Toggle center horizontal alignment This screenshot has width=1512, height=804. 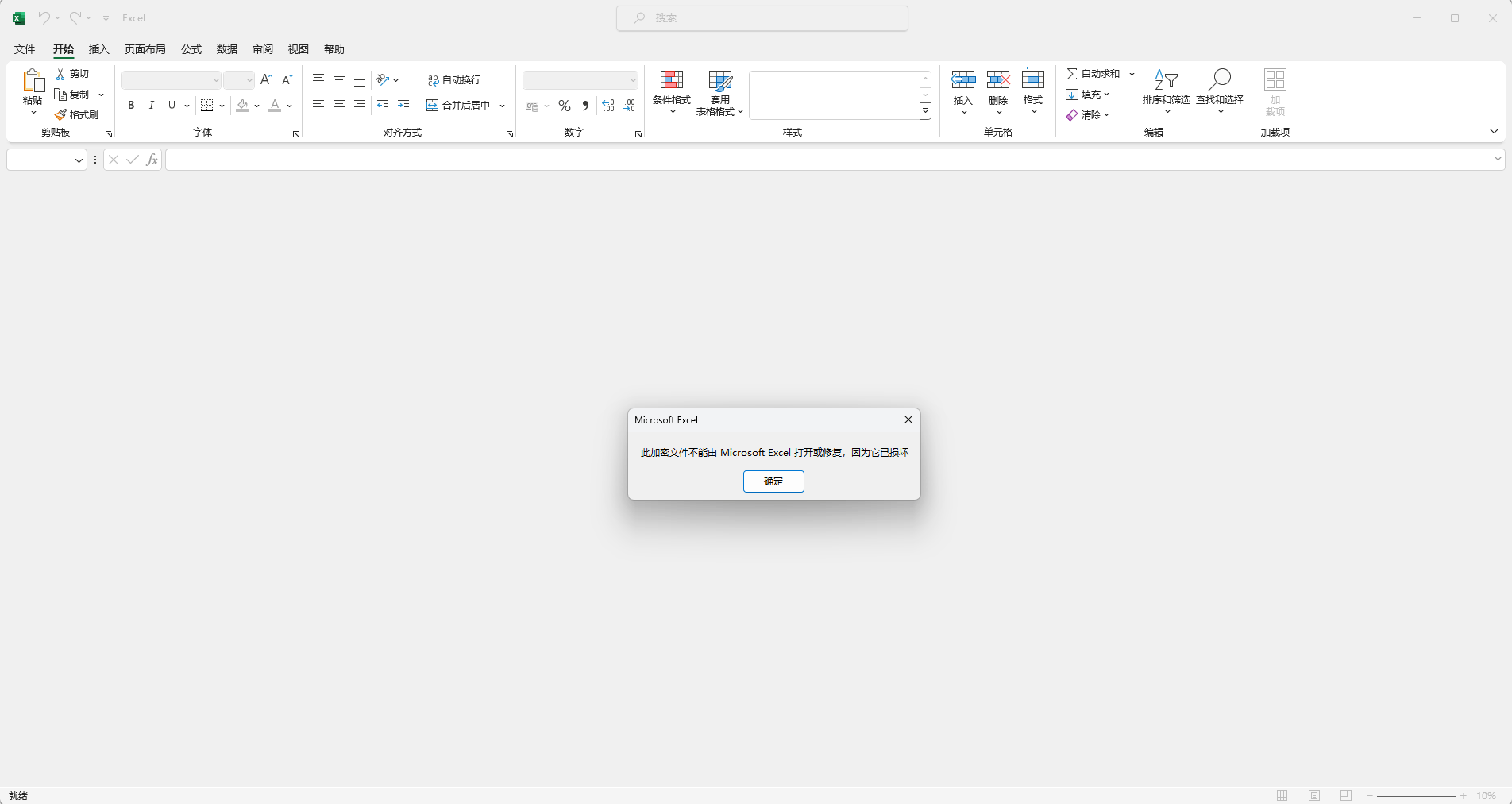point(339,106)
